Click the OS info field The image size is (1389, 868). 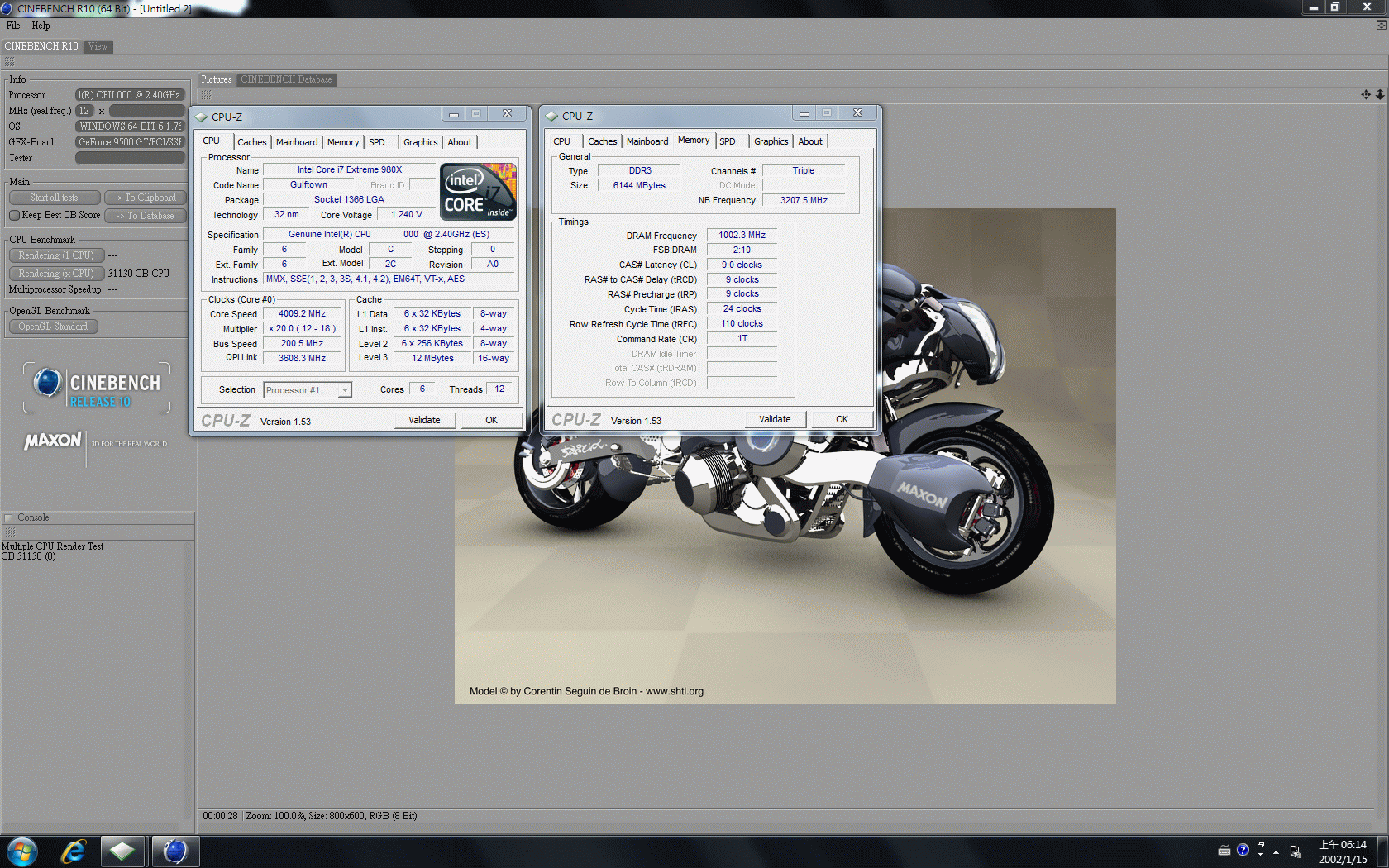pos(130,126)
